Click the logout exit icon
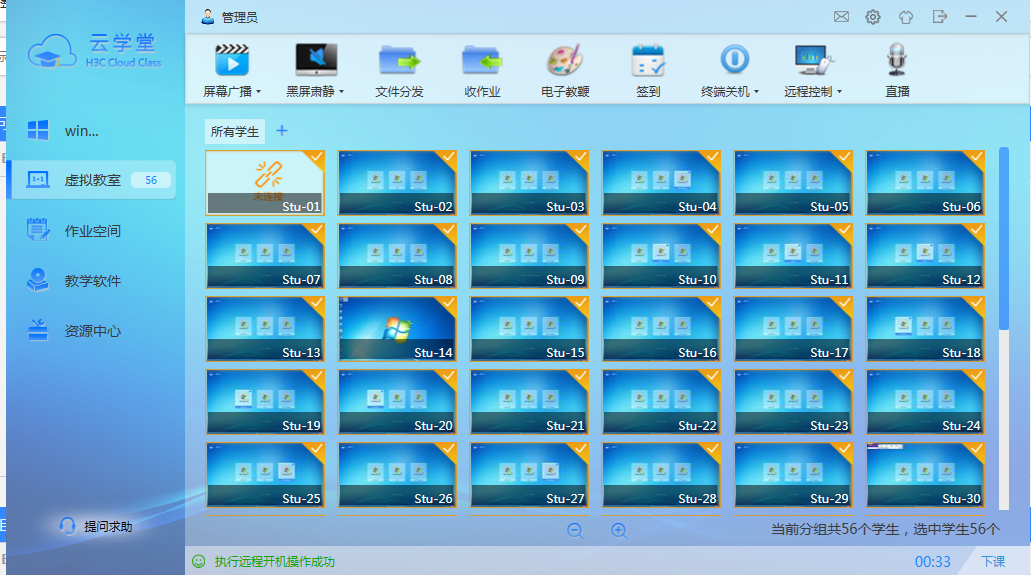 pos(940,16)
